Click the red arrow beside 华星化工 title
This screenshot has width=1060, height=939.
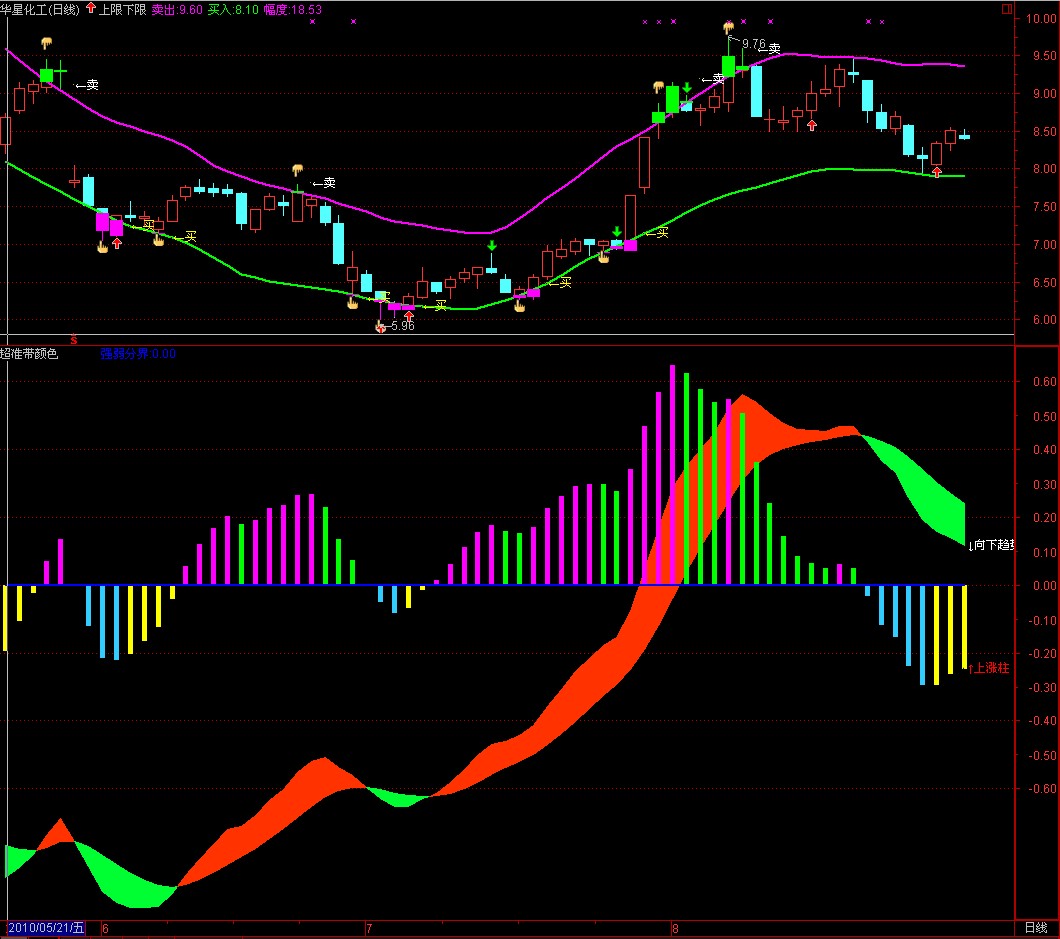[91, 8]
